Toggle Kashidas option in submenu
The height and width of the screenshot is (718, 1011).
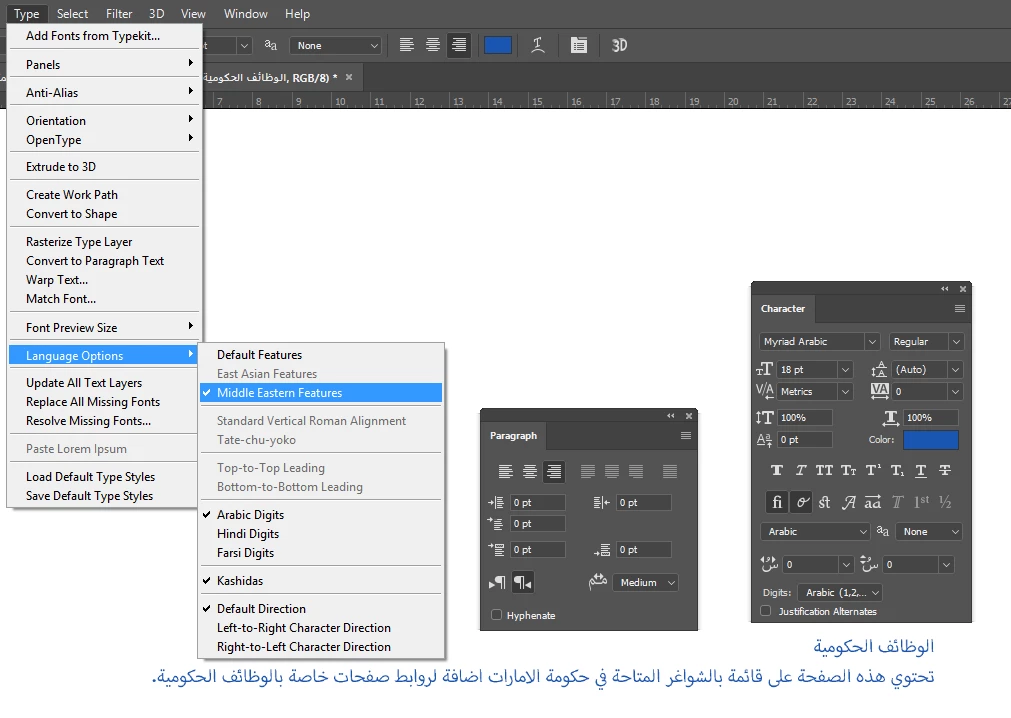pos(320,581)
